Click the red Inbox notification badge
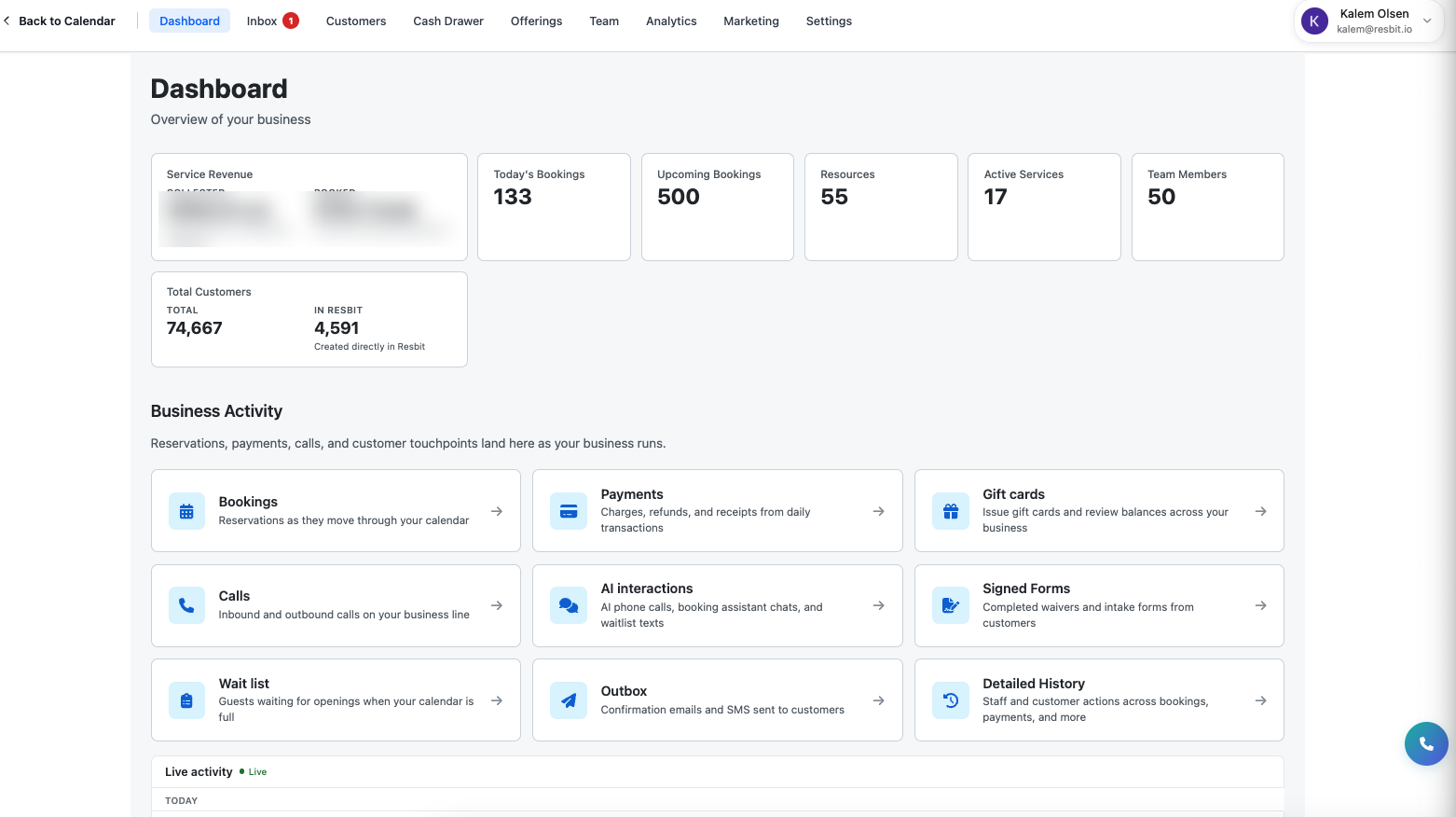Viewport: 1456px width, 817px height. click(x=291, y=21)
